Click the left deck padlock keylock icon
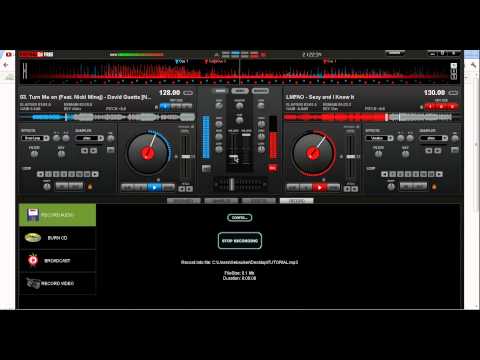 click(x=90, y=187)
